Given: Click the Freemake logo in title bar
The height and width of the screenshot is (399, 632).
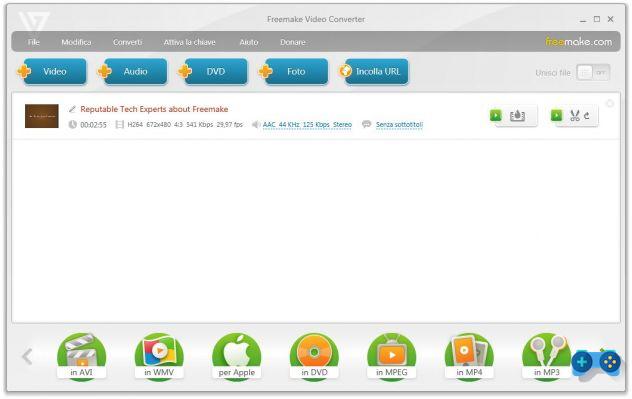Looking at the screenshot, I should click(x=34, y=21).
